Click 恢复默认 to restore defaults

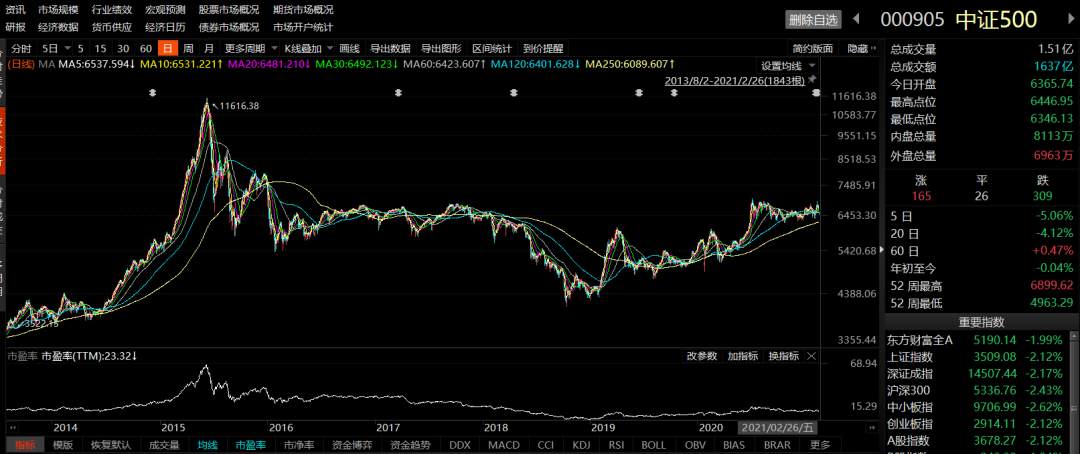(111, 445)
